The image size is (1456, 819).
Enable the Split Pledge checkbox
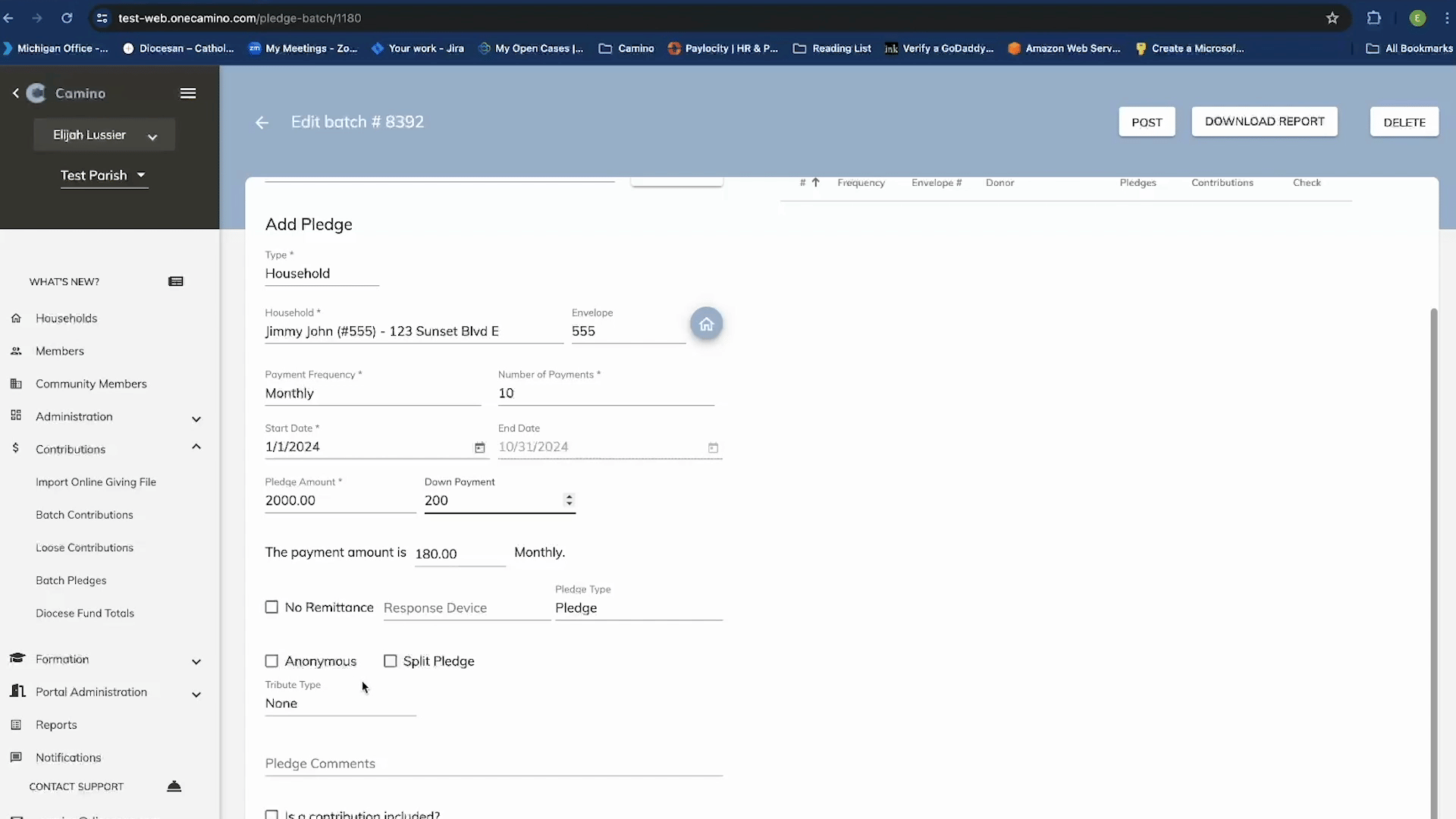click(390, 661)
